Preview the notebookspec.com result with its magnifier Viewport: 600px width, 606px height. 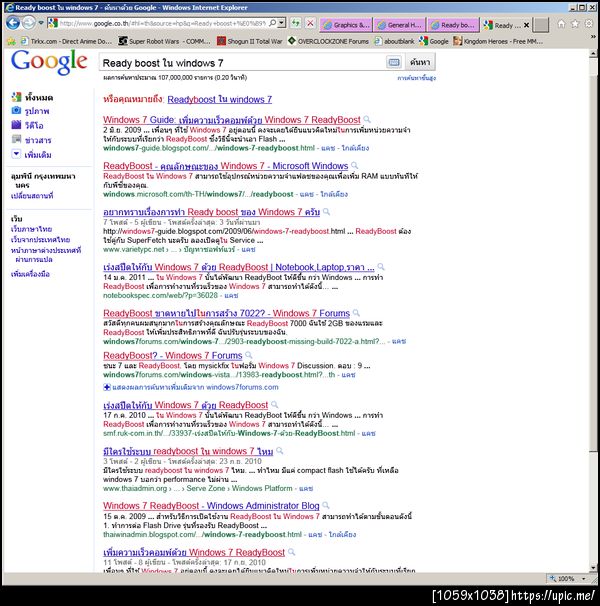click(381, 267)
